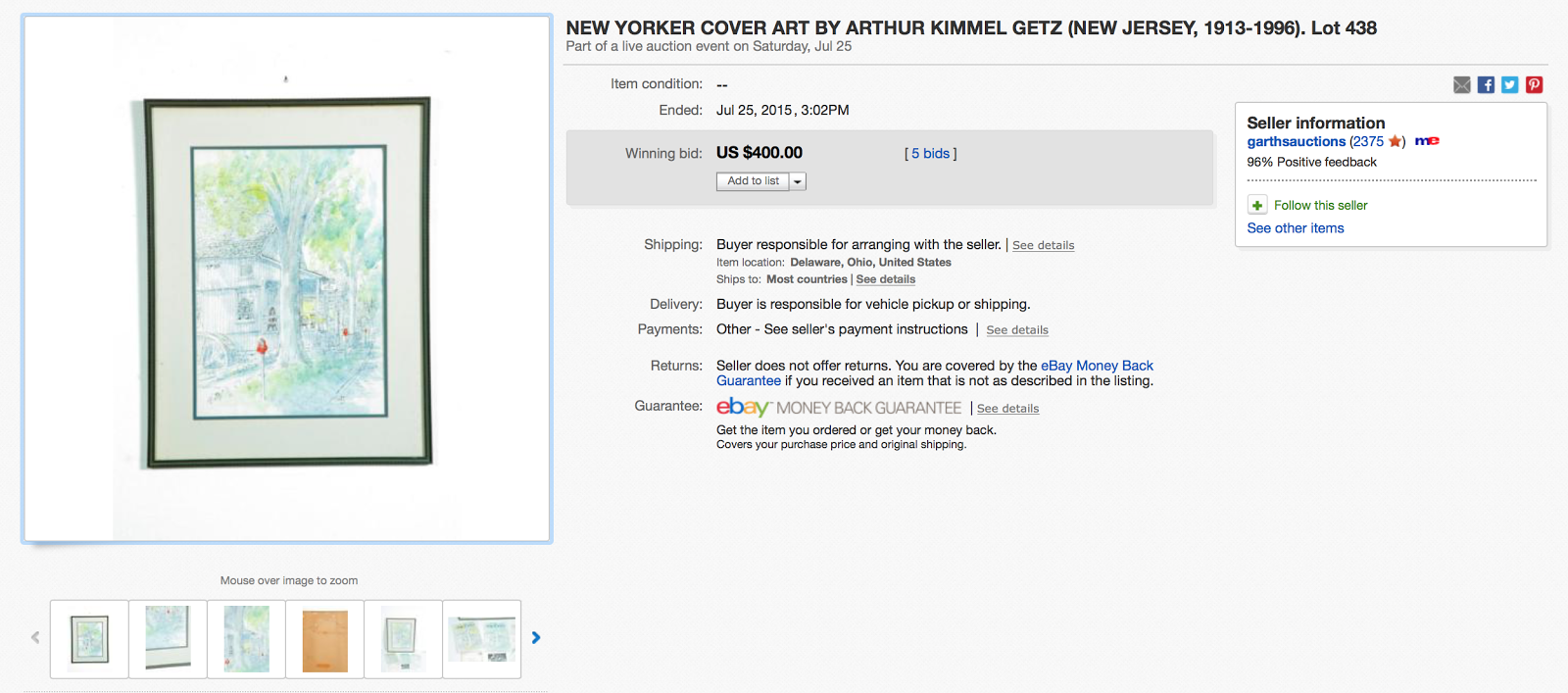Open the 5 bids history link

930,153
